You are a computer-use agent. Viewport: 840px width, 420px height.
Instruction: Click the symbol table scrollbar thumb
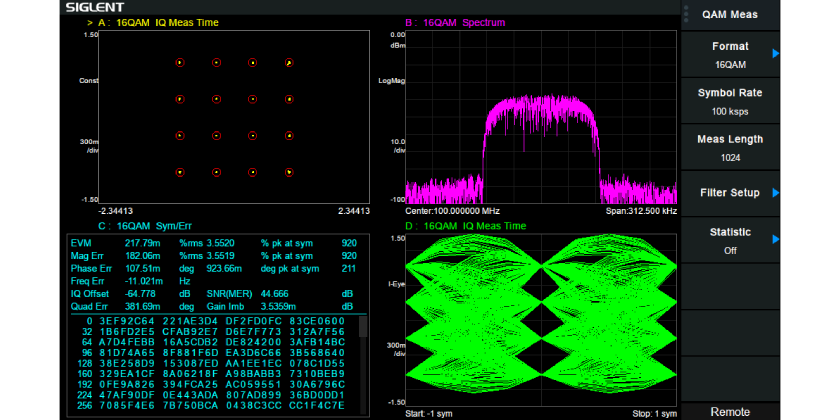[363, 326]
